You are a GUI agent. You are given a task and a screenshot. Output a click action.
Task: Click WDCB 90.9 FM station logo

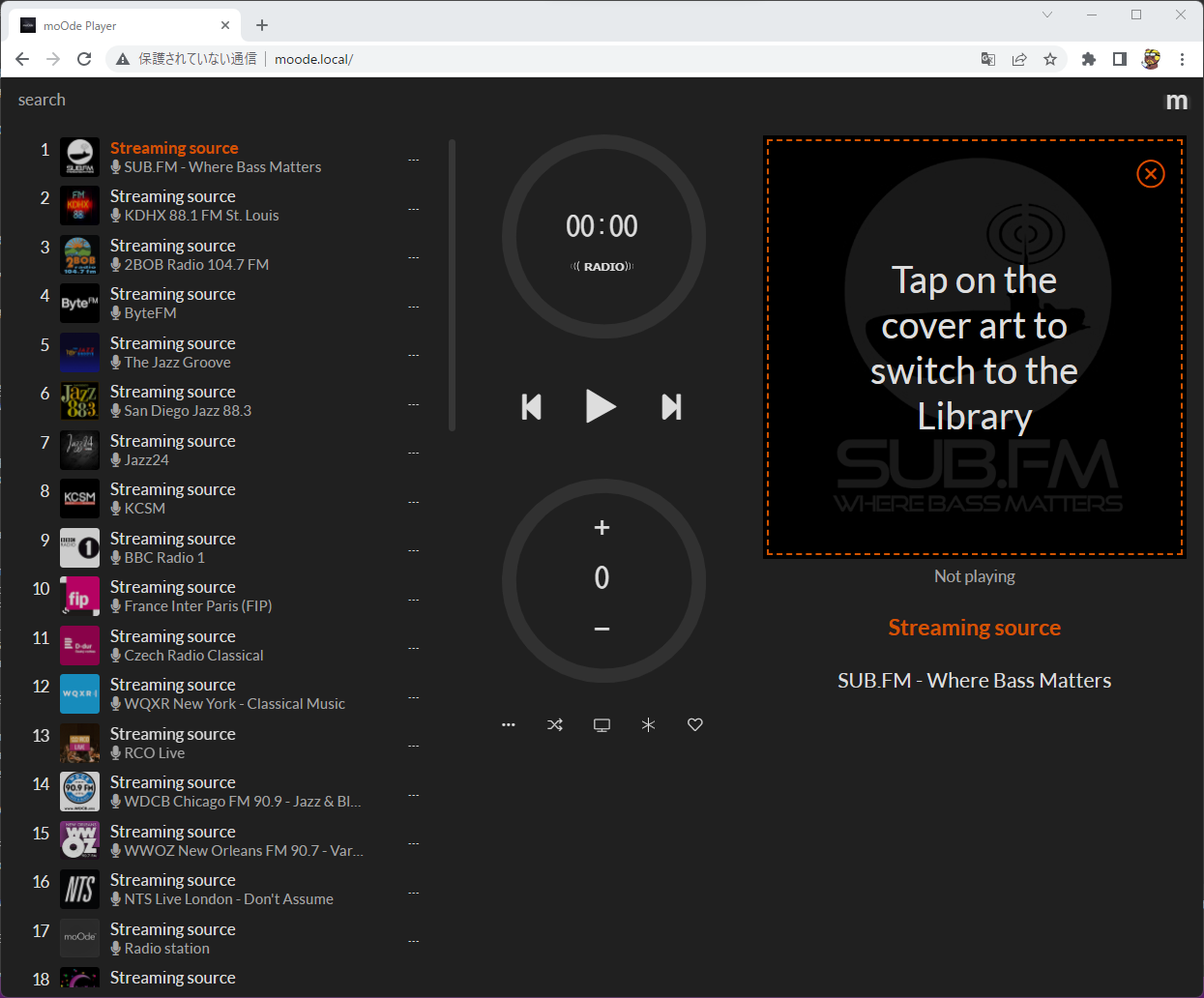(79, 792)
